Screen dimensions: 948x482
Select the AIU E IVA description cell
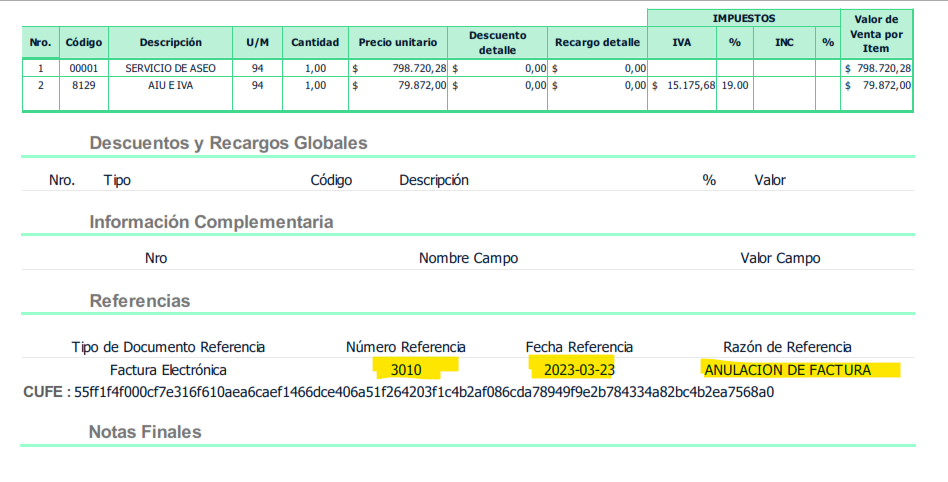pyautogui.click(x=170, y=86)
